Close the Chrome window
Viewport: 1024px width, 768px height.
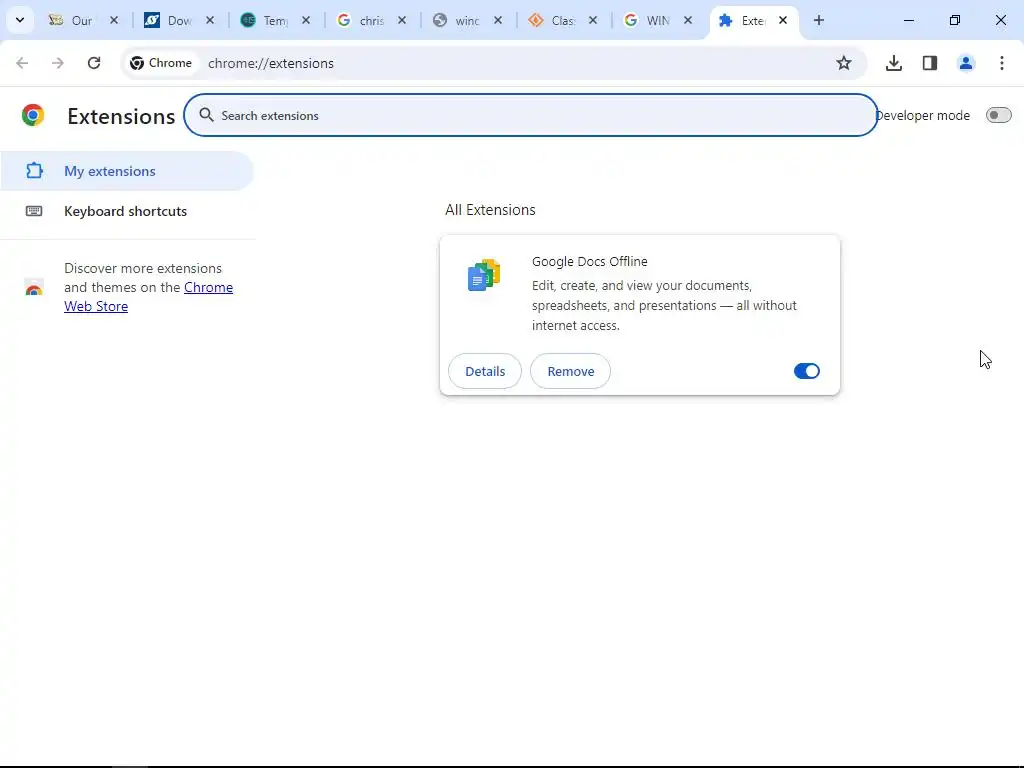coord(1000,20)
